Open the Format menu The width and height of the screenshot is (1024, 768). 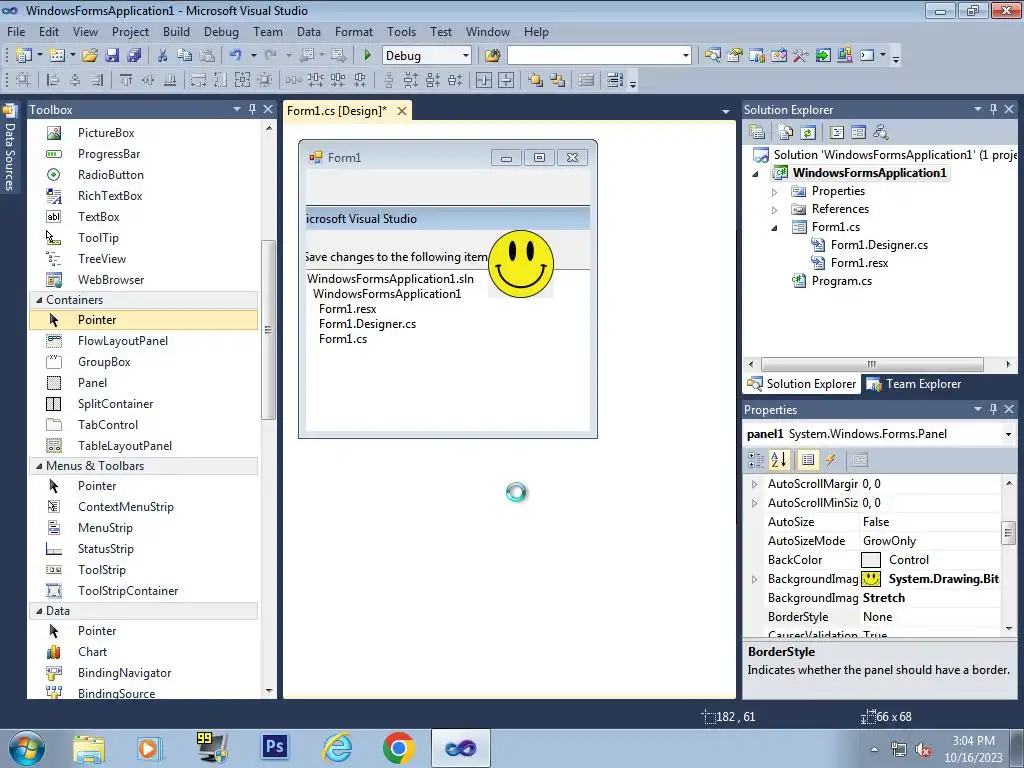pyautogui.click(x=354, y=31)
